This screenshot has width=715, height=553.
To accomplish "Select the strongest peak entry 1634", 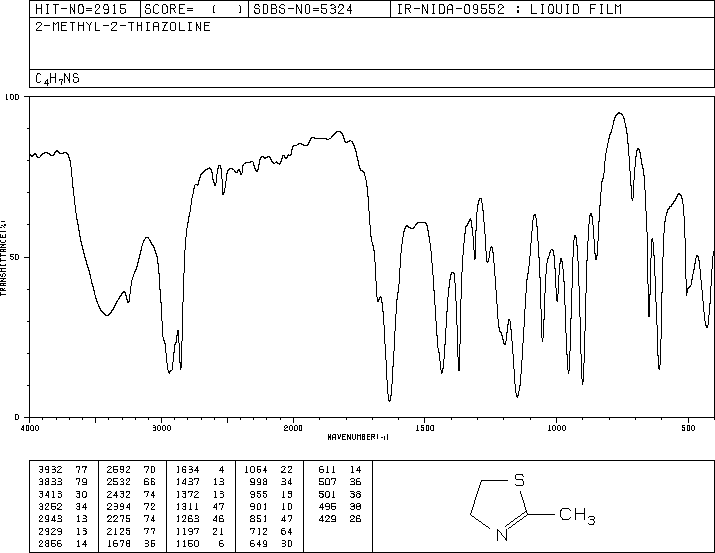I will (x=187, y=470).
